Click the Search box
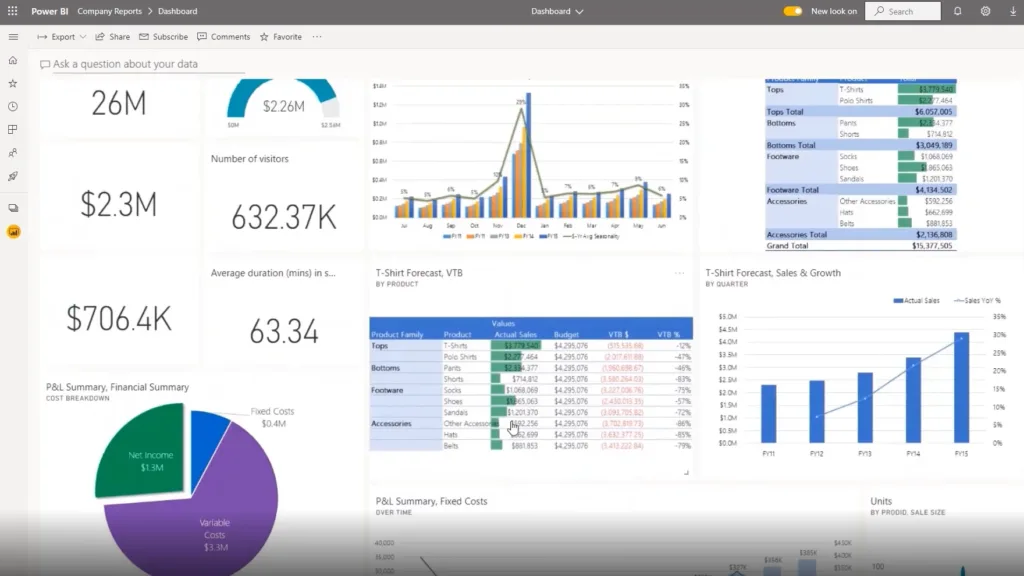This screenshot has width=1024, height=576. click(x=903, y=11)
